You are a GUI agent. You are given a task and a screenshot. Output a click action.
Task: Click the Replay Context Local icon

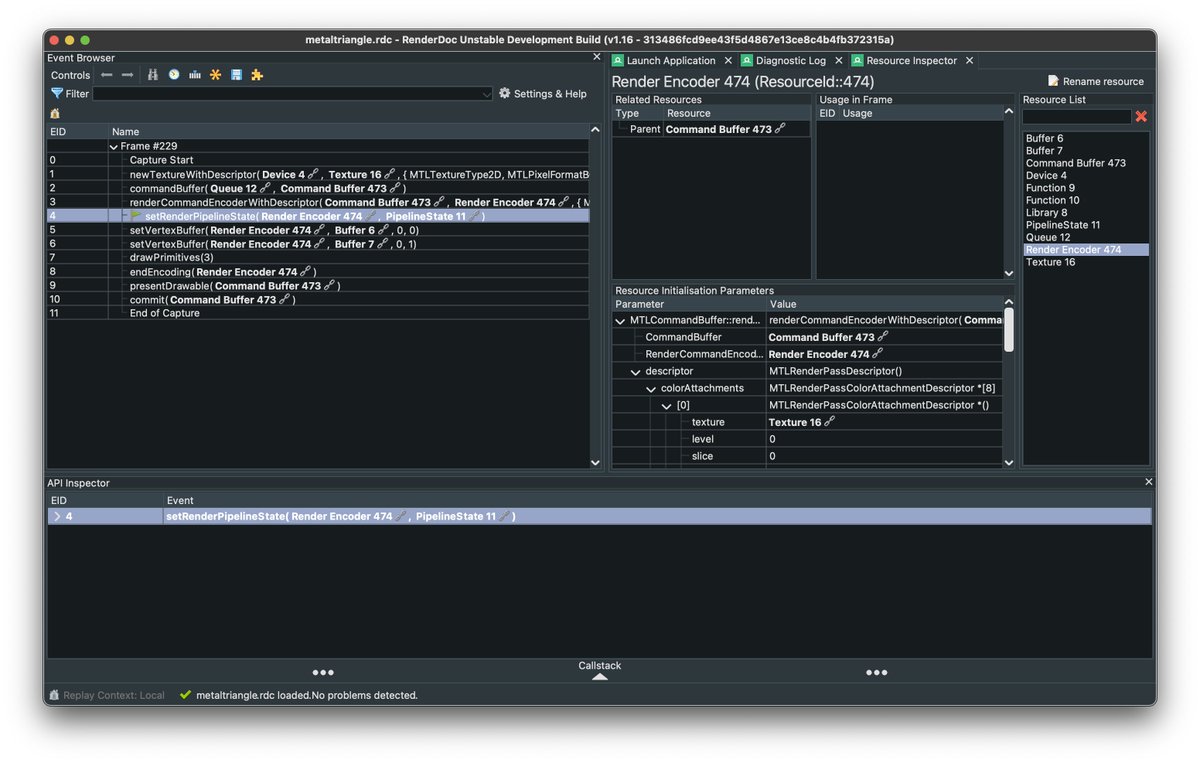tap(55, 695)
